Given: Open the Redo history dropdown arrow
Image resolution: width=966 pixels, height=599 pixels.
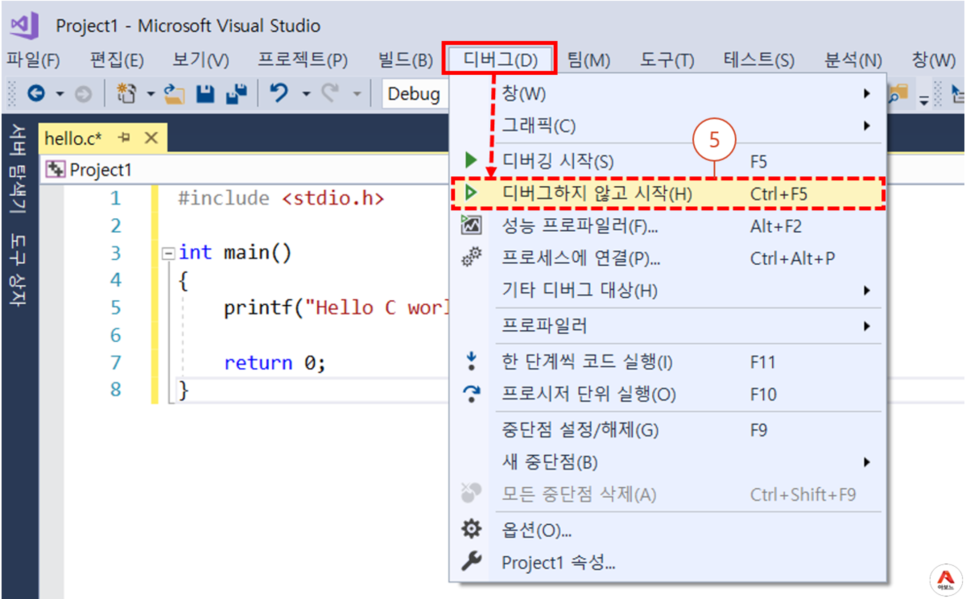Looking at the screenshot, I should (x=357, y=94).
